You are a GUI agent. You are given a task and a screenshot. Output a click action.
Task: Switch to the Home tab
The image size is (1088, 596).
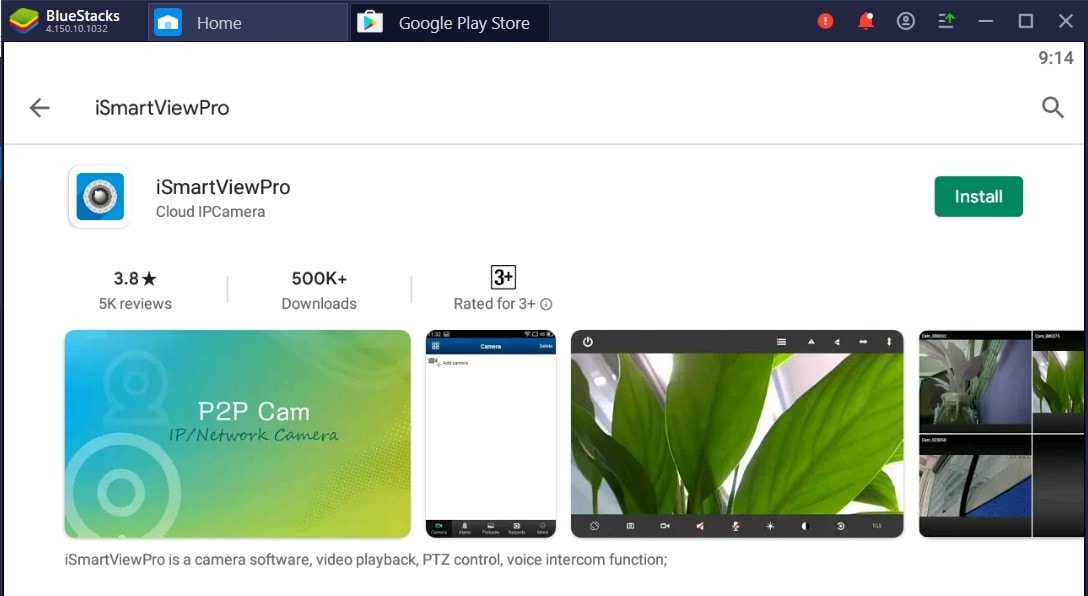247,22
